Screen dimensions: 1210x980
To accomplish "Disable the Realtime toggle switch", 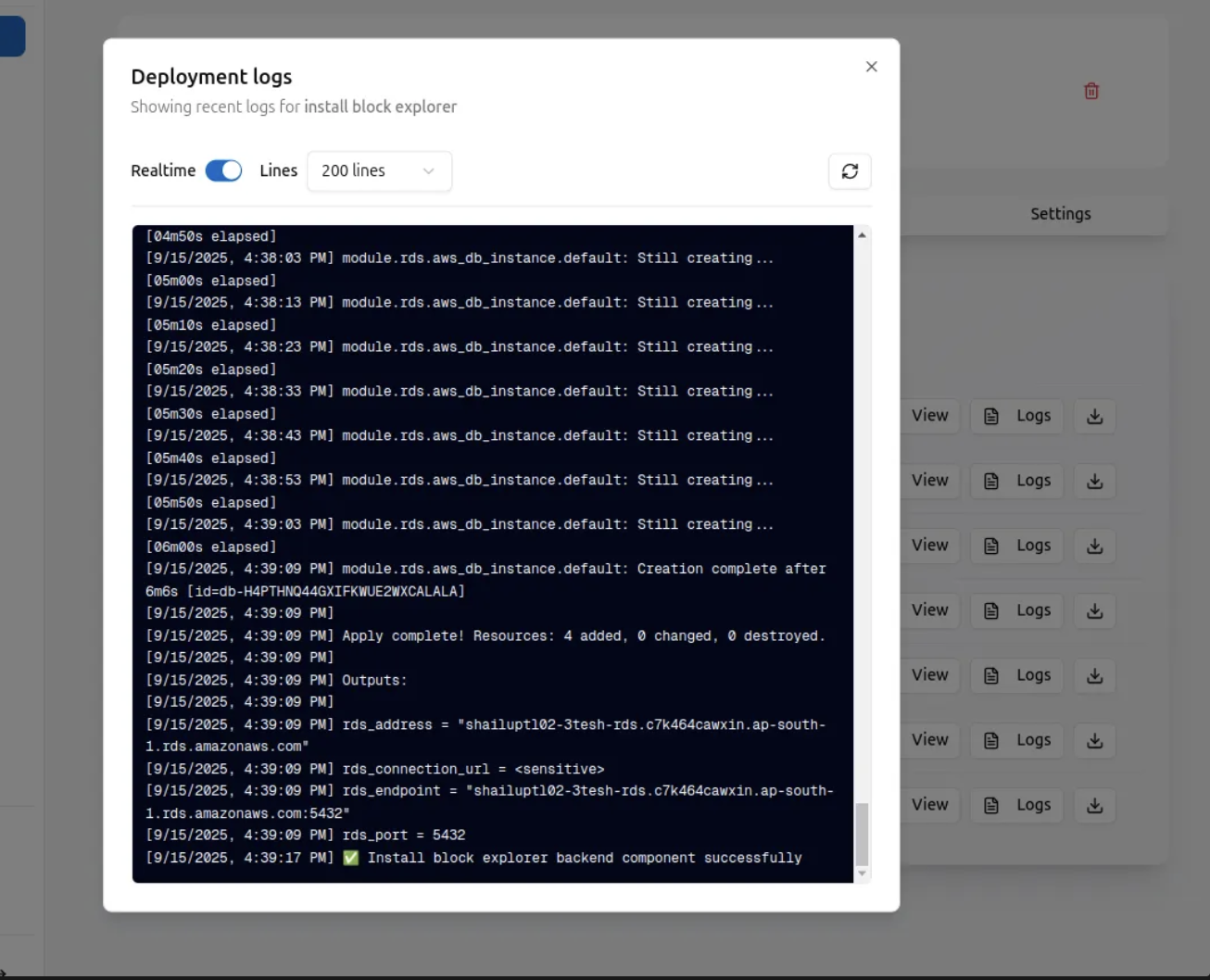I will 223,170.
